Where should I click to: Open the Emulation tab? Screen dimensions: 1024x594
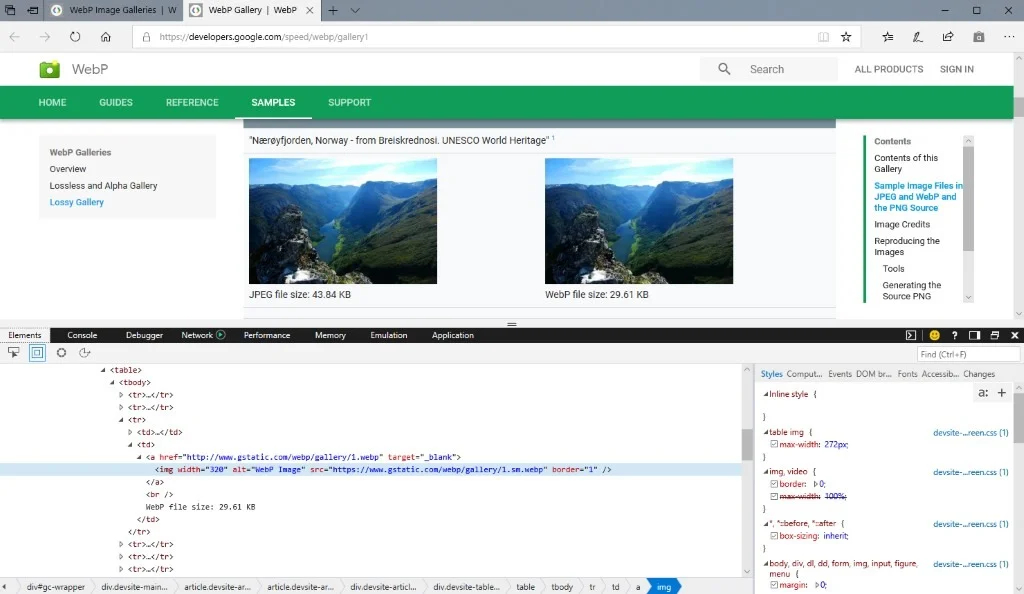point(389,335)
